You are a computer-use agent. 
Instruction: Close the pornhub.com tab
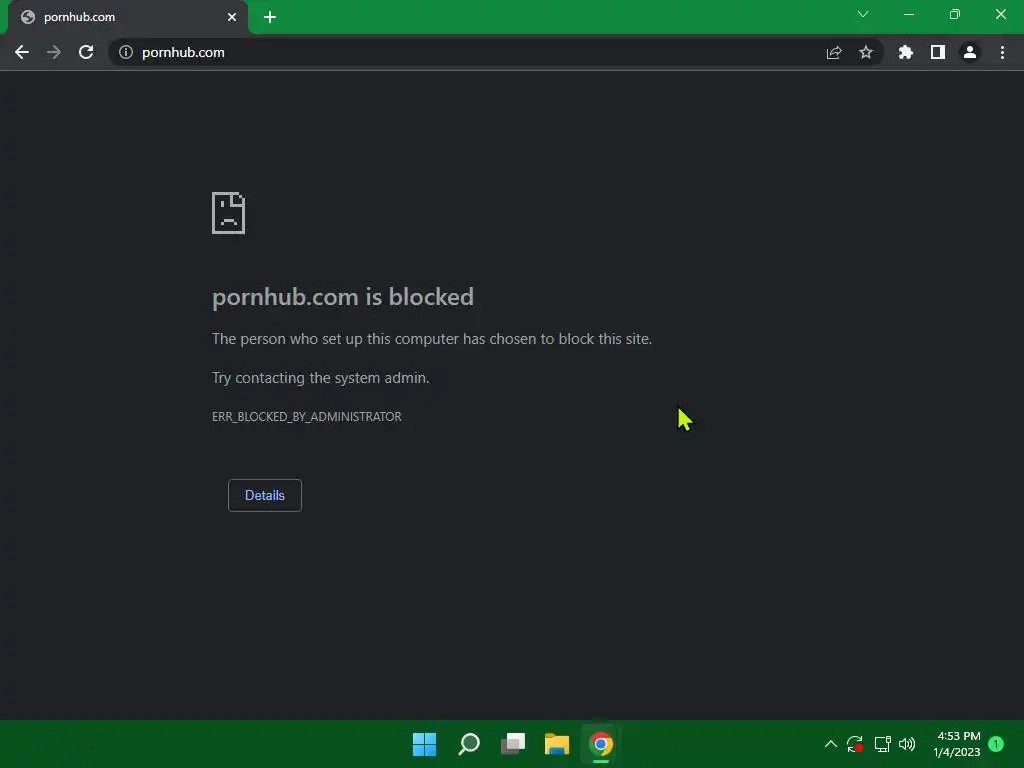coord(232,17)
